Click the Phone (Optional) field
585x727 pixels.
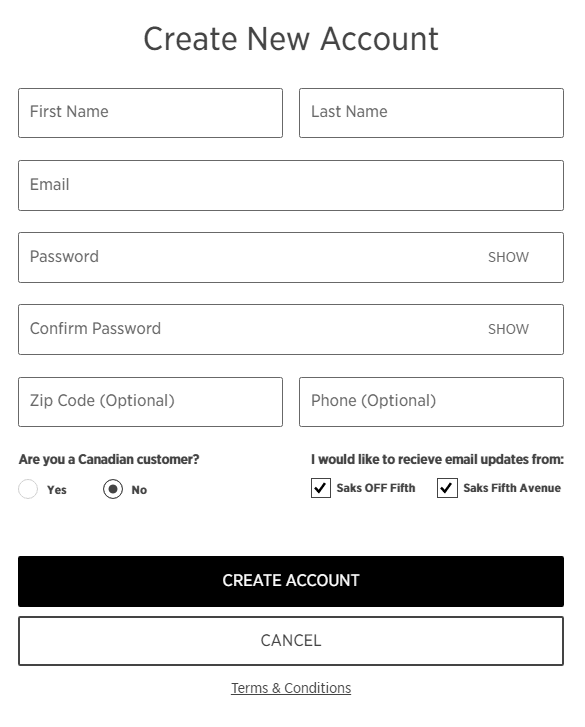pyautogui.click(x=431, y=402)
